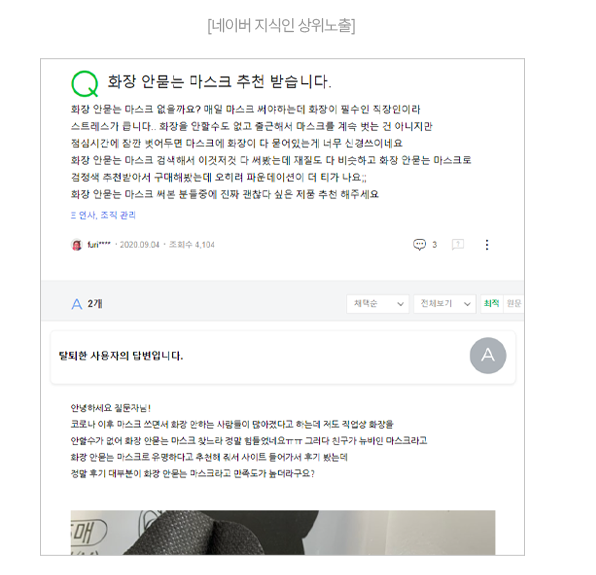Screen dimensions: 596x575
Task: Click the furi**** username
Action: pos(99,245)
